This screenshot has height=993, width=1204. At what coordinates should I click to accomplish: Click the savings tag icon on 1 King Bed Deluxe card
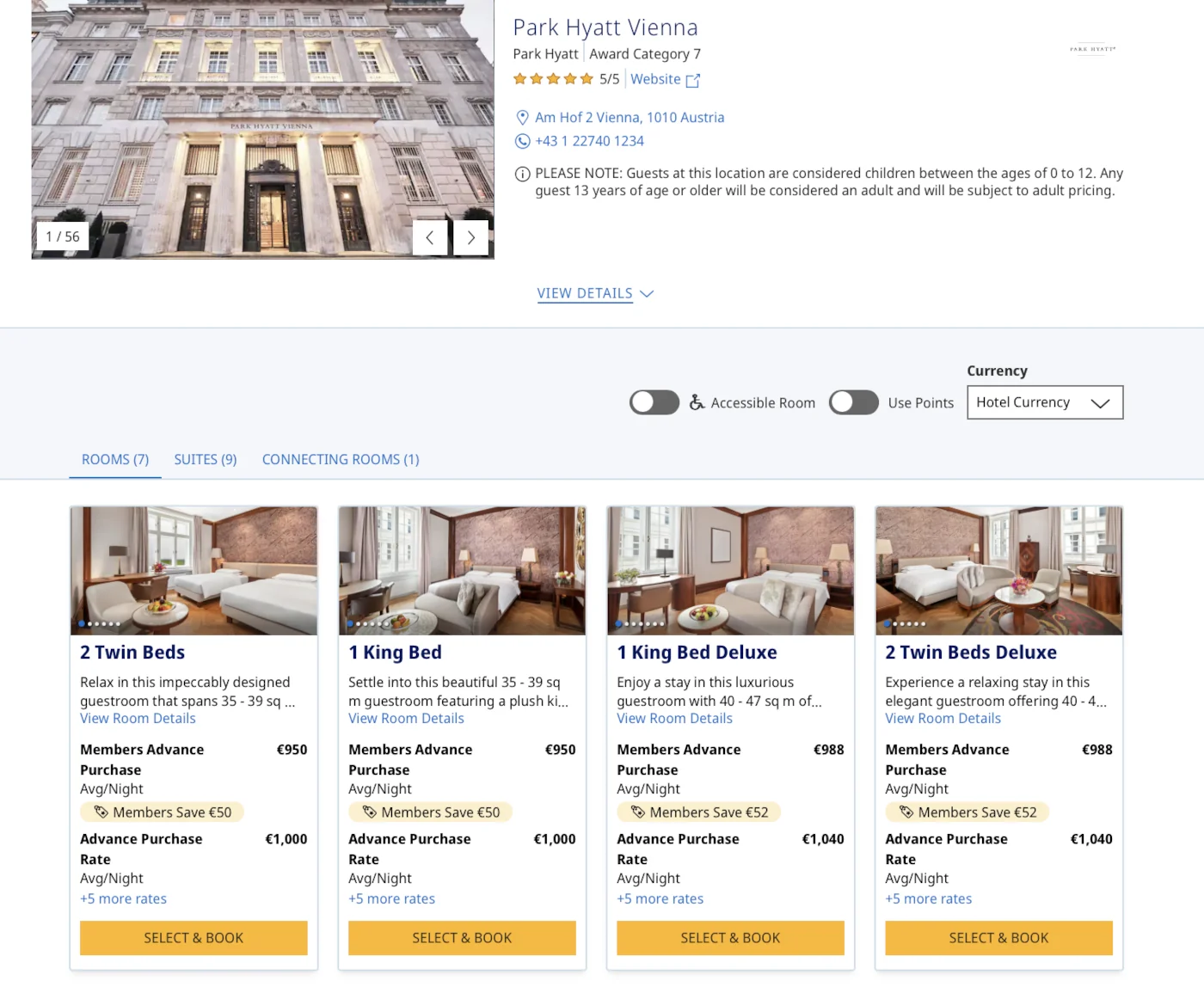coord(638,812)
